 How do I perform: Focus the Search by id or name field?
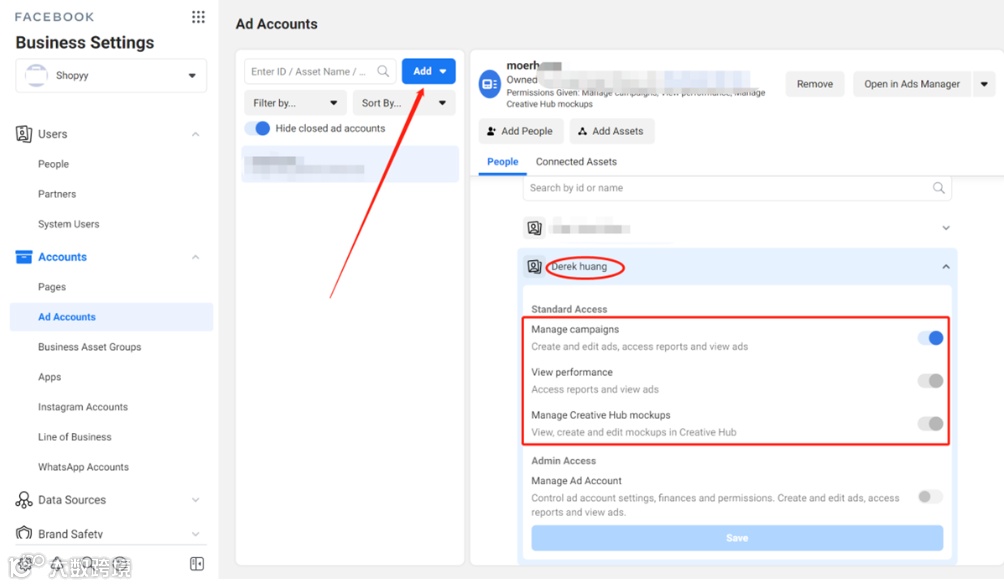[x=736, y=188]
